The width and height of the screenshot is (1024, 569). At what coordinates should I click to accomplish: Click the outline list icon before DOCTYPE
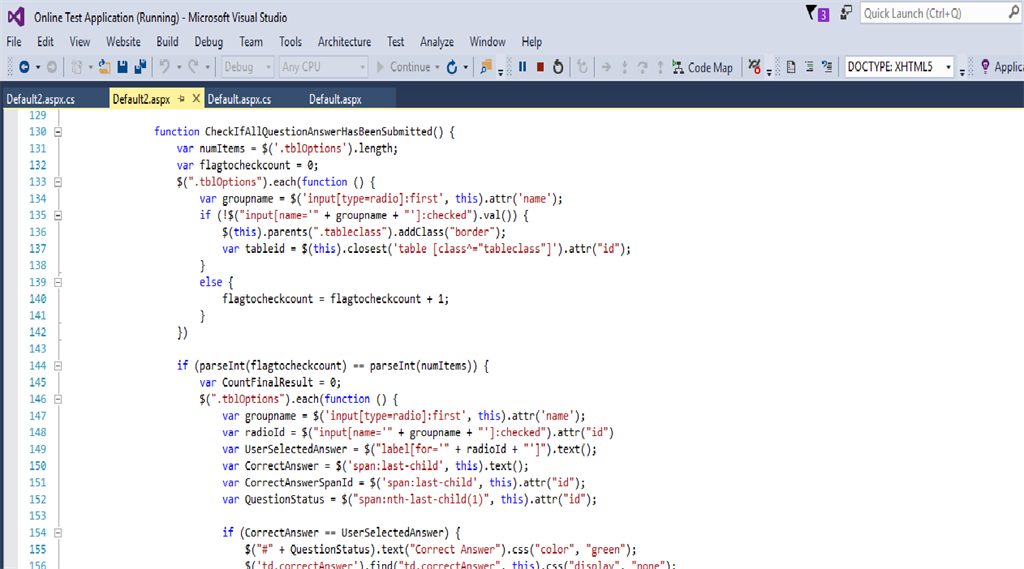click(x=827, y=67)
